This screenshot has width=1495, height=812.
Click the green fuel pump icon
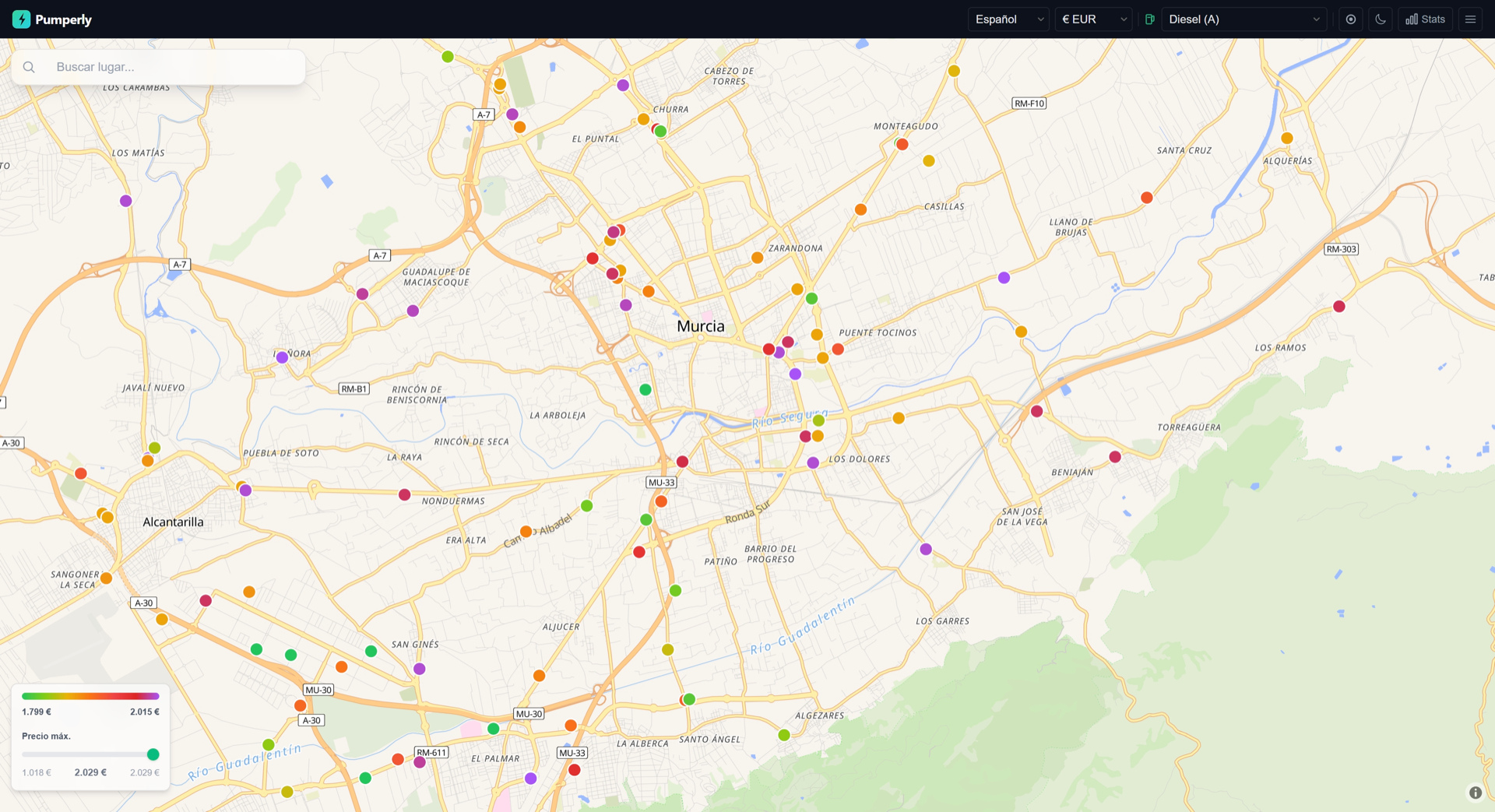point(1149,19)
